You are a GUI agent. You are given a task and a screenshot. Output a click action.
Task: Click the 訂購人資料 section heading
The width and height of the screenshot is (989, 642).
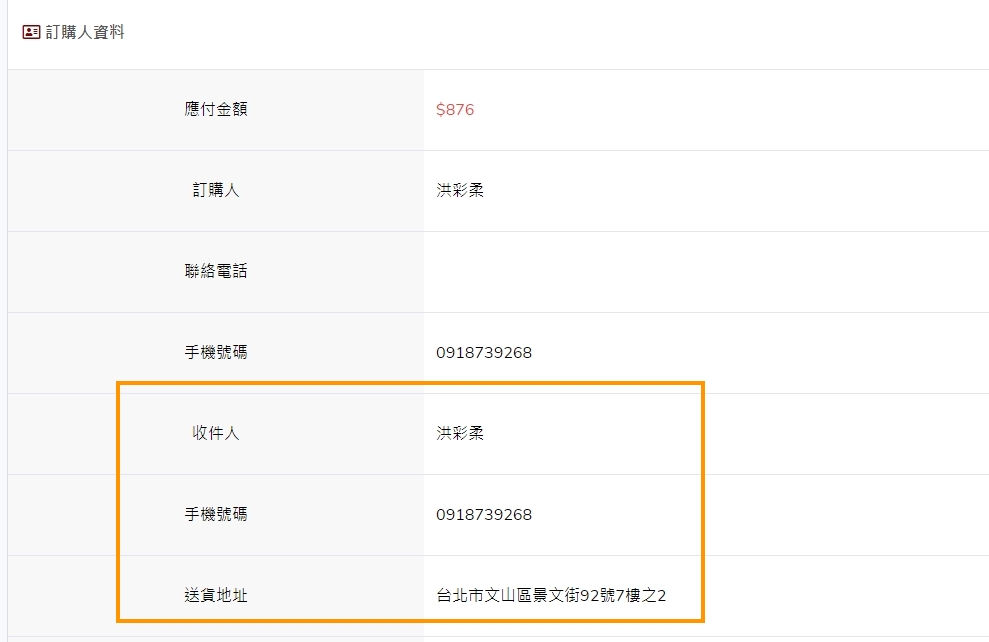pos(85,32)
